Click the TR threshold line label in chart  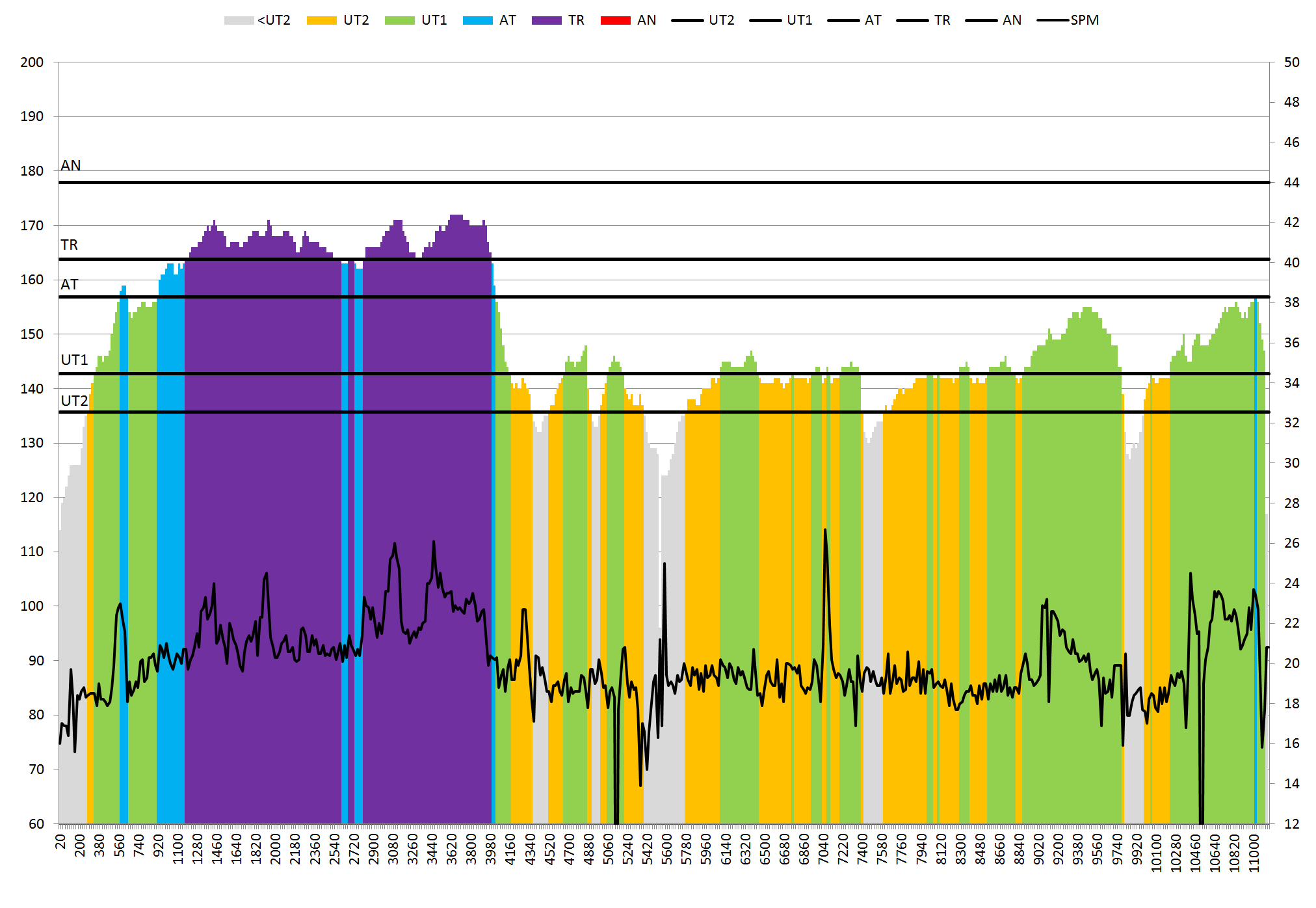point(70,245)
